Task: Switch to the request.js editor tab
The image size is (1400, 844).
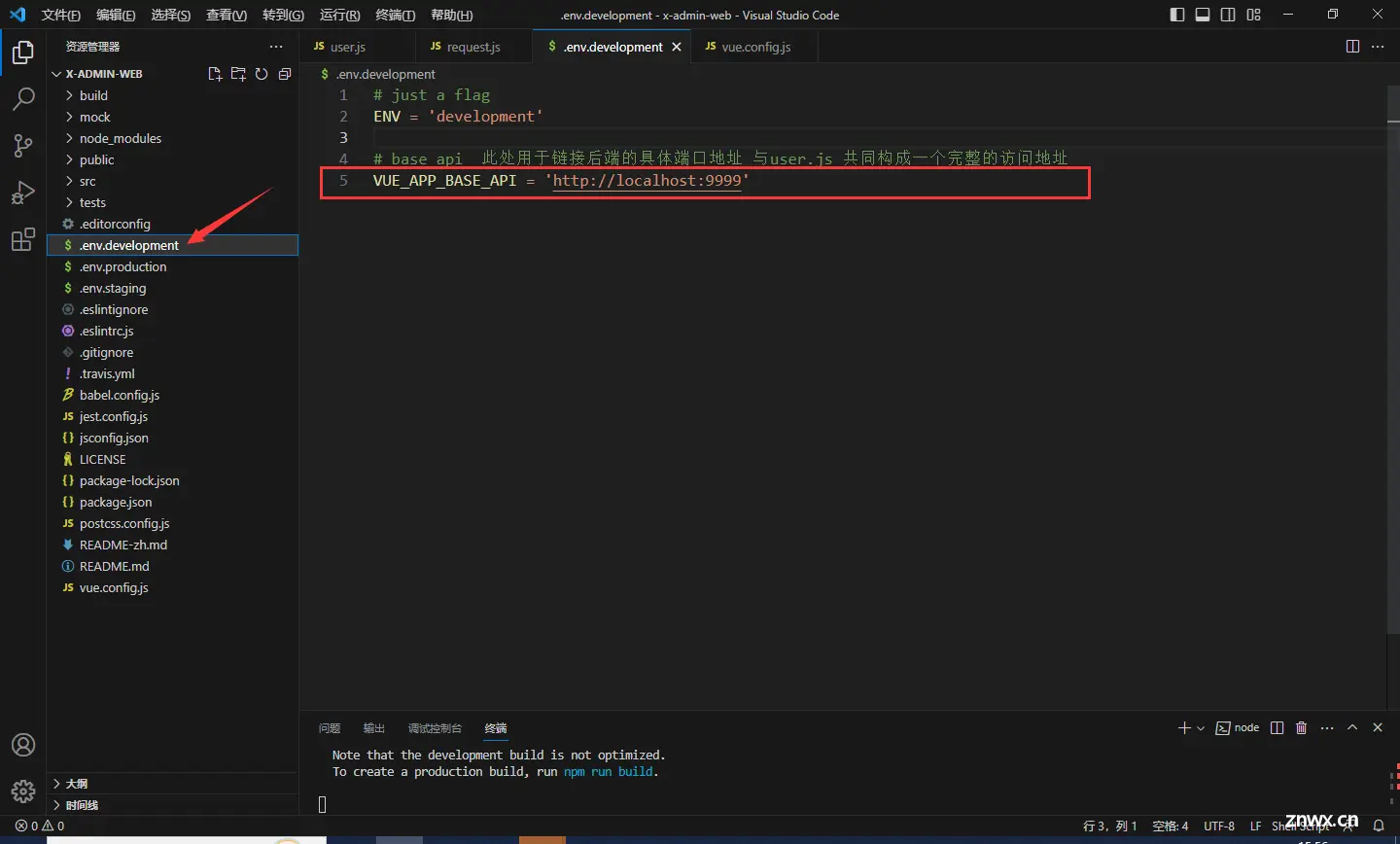Action: pos(474,47)
